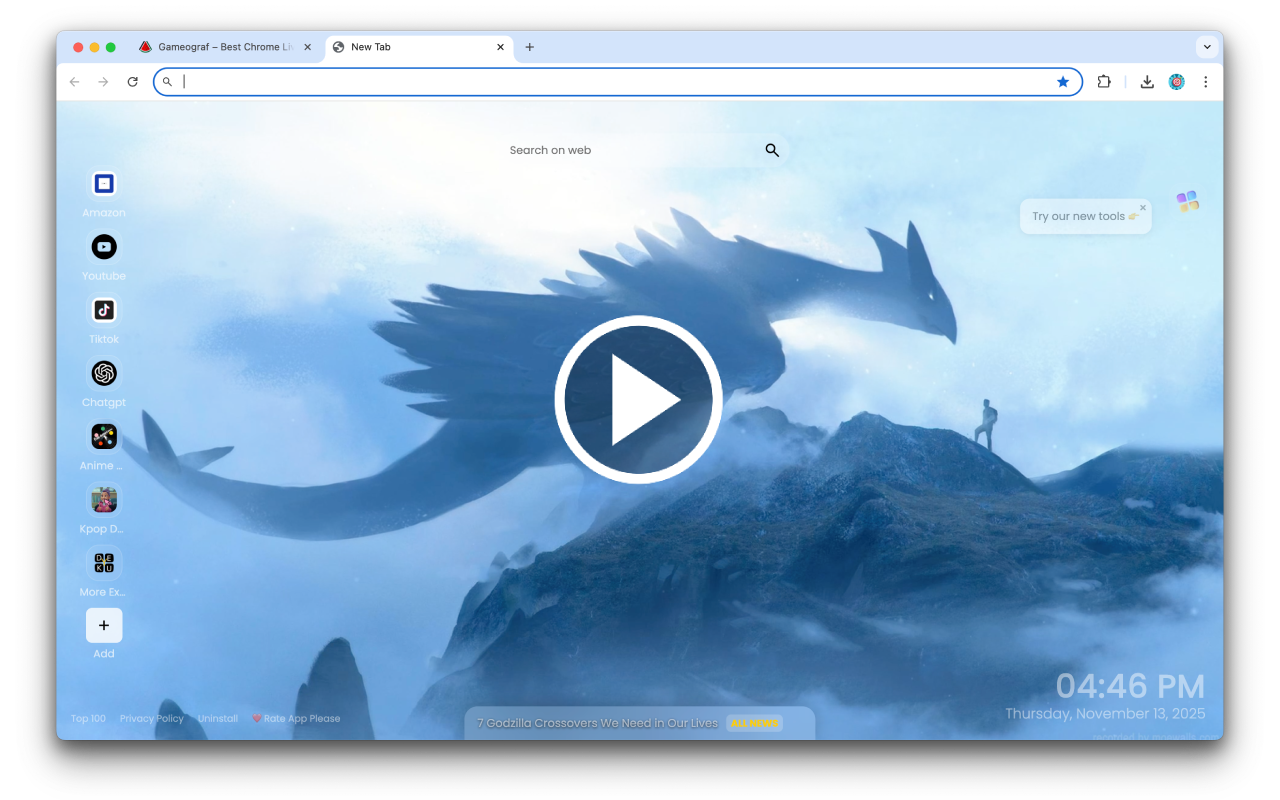Click Rate App Please link
Screen dimensions: 1280x800
click(296, 718)
